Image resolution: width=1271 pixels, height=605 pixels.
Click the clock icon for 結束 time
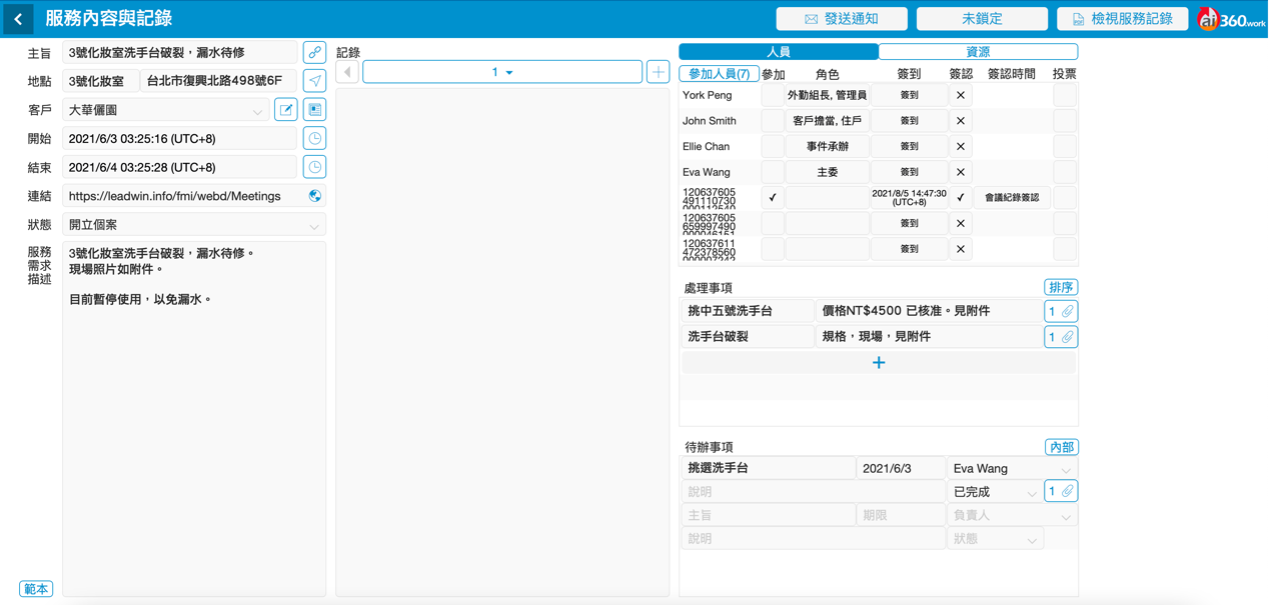pos(314,167)
